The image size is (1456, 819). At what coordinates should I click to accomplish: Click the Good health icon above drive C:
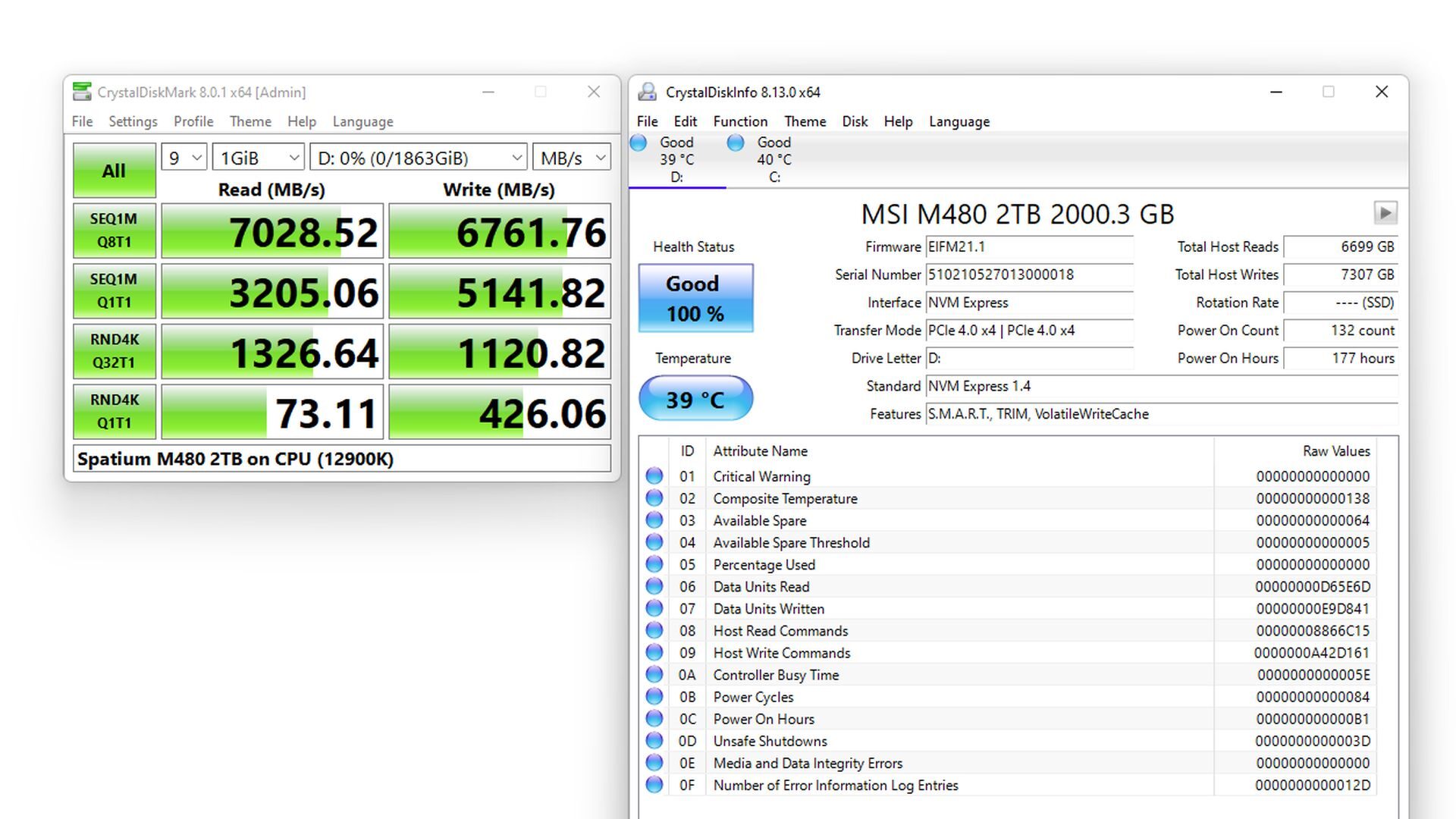pos(735,142)
